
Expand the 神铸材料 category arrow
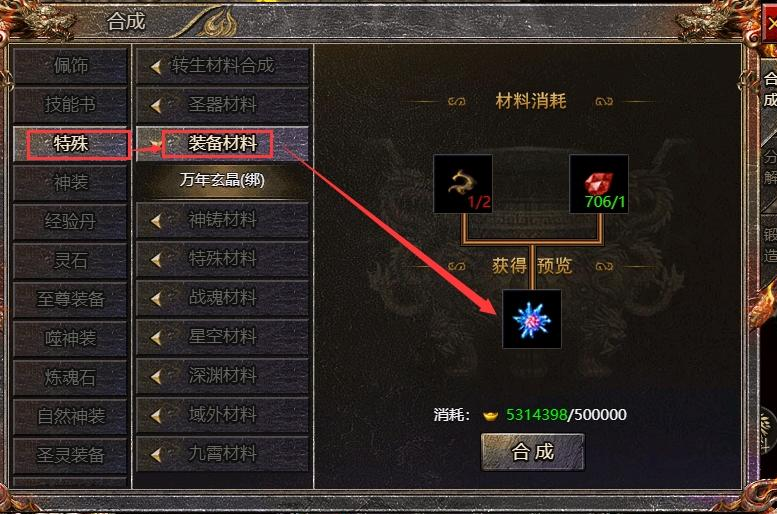[x=156, y=221]
